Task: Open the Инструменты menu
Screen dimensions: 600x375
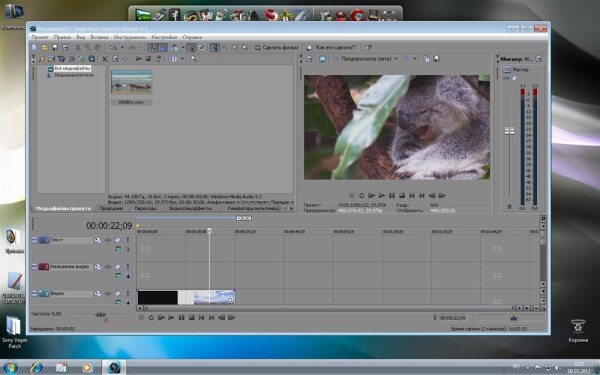Action: tap(130, 38)
